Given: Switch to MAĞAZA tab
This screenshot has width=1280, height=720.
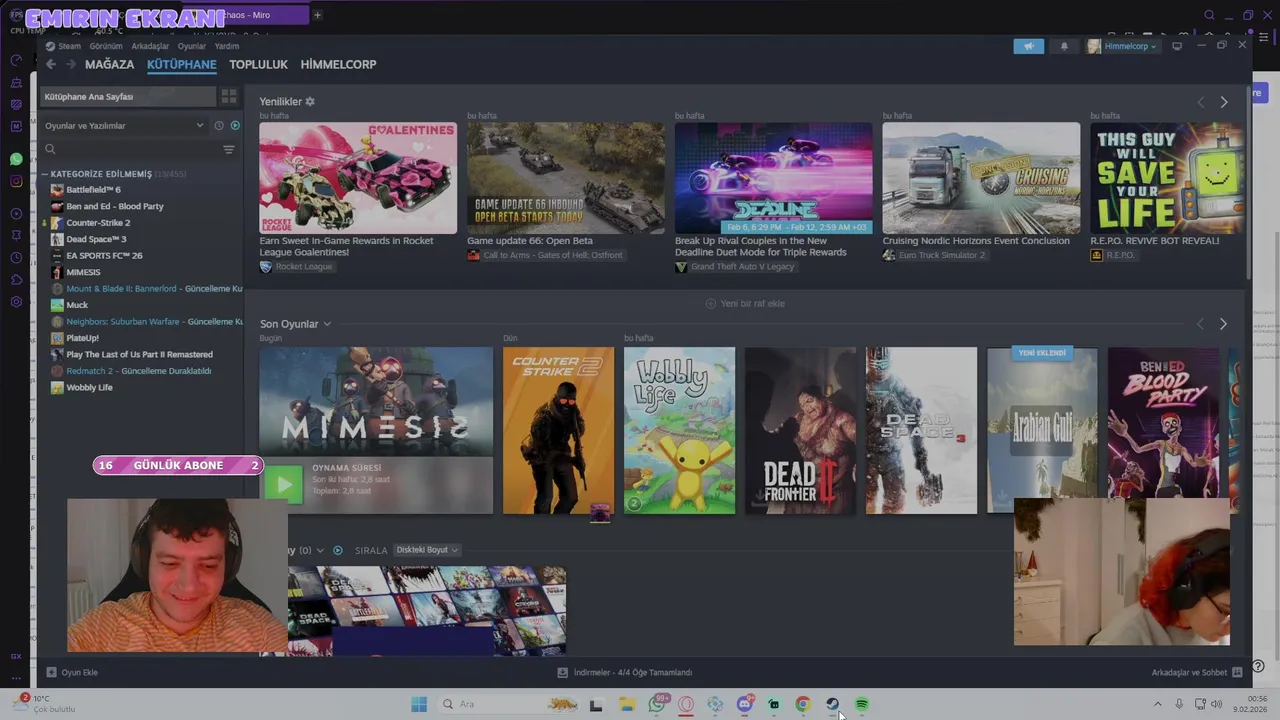Looking at the screenshot, I should [109, 64].
